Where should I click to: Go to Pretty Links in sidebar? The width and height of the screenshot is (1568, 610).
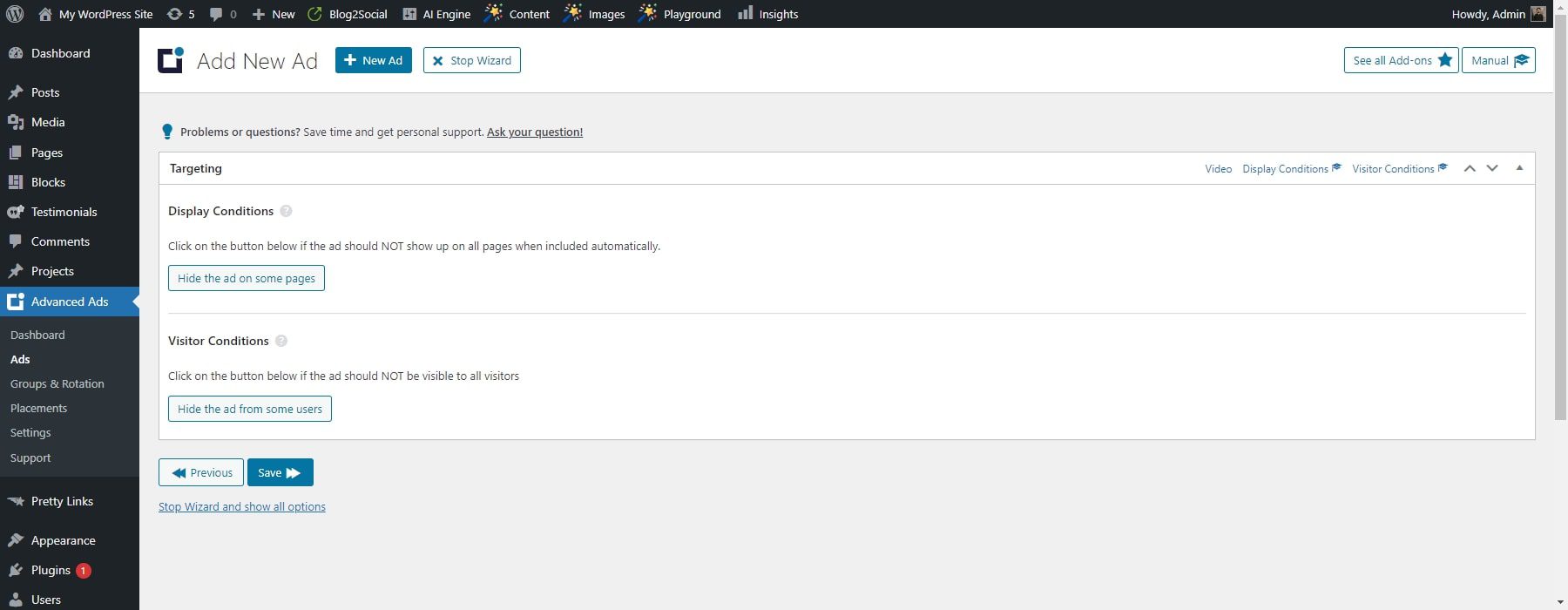(62, 501)
